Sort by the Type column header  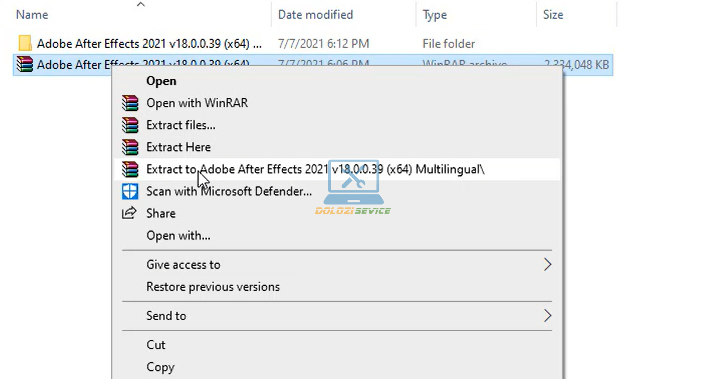(x=435, y=15)
